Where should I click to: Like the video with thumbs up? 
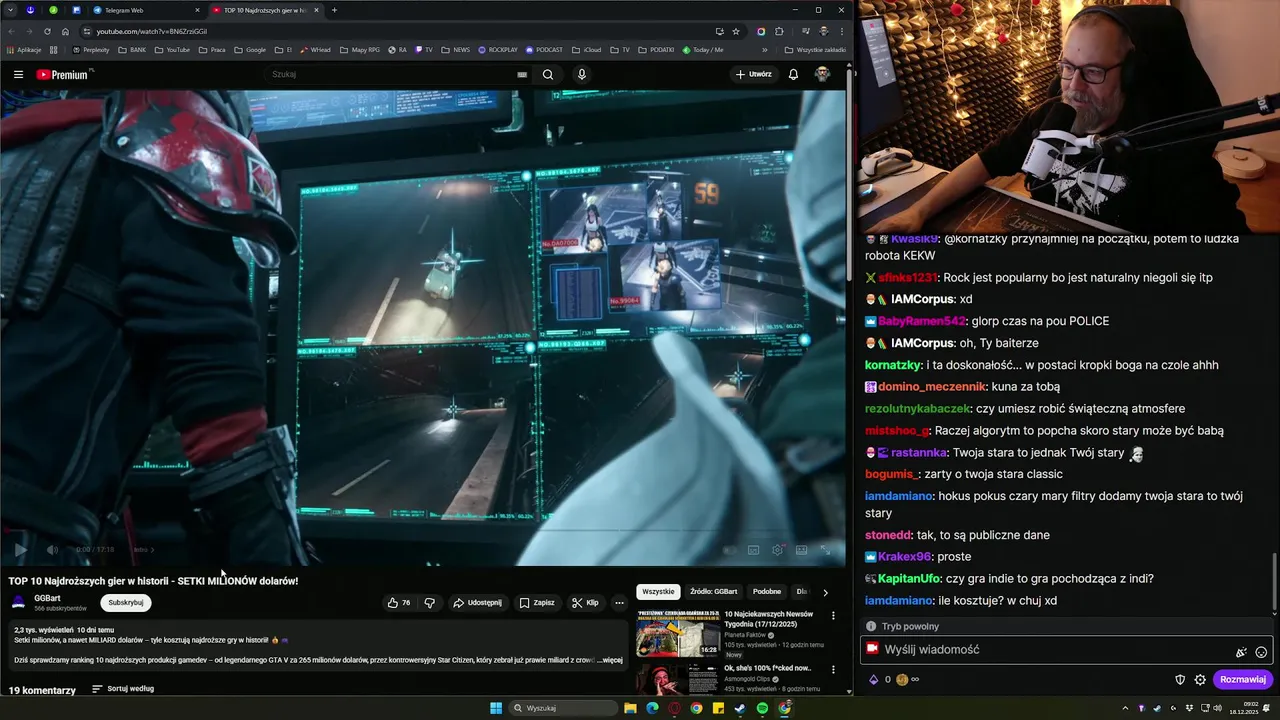click(400, 603)
